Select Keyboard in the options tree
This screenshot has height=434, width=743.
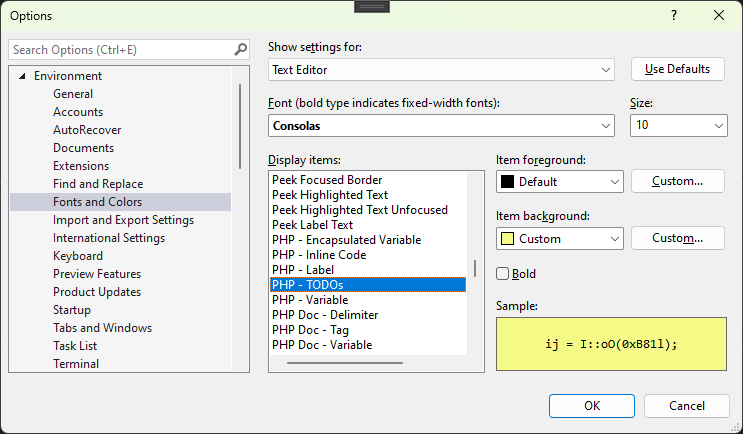pos(78,256)
